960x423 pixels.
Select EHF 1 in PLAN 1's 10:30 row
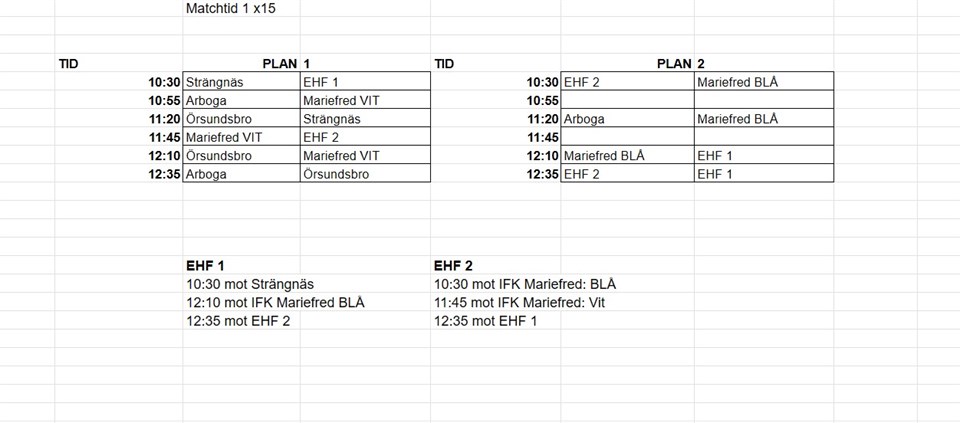click(322, 82)
